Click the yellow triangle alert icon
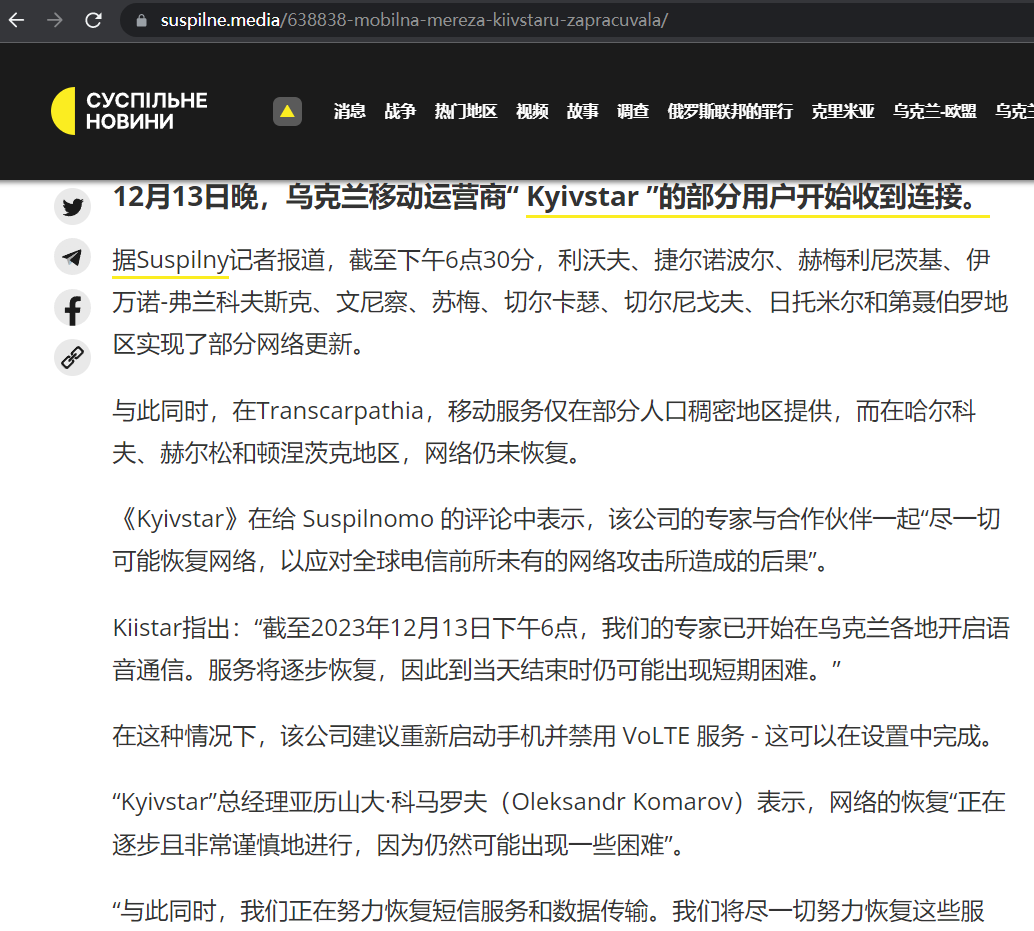 click(288, 111)
